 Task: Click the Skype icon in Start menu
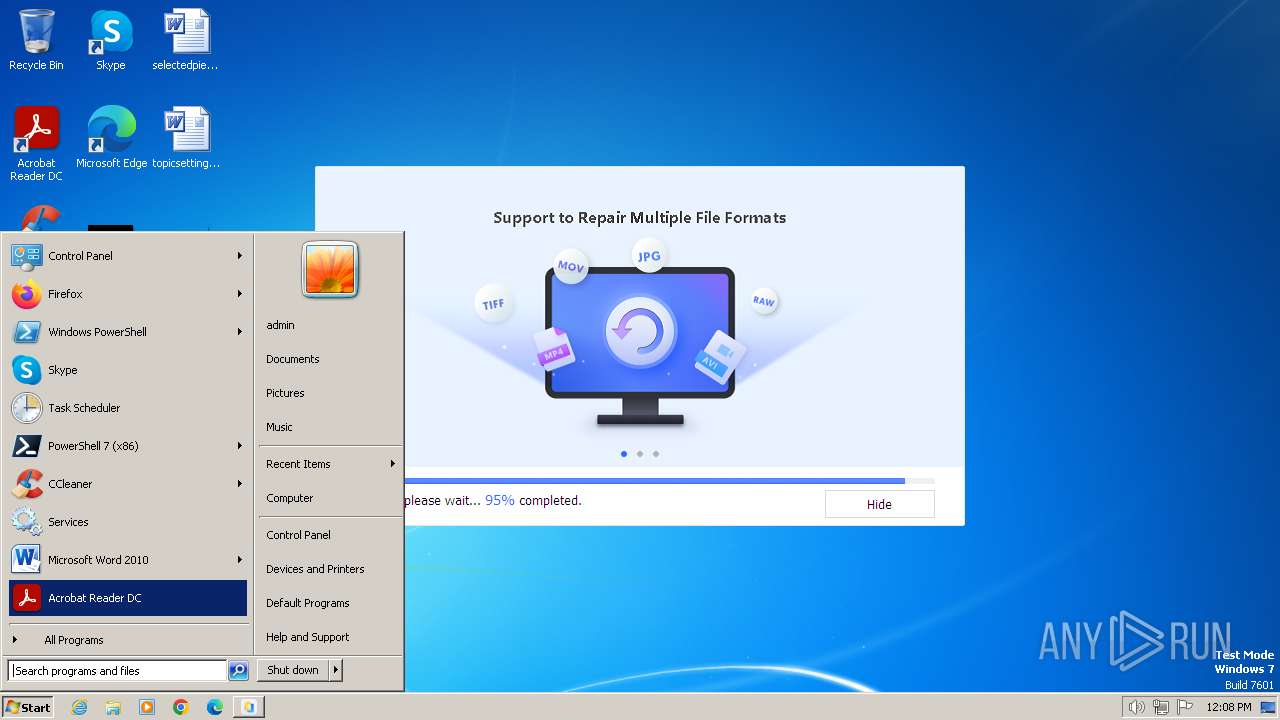pyautogui.click(x=26, y=370)
